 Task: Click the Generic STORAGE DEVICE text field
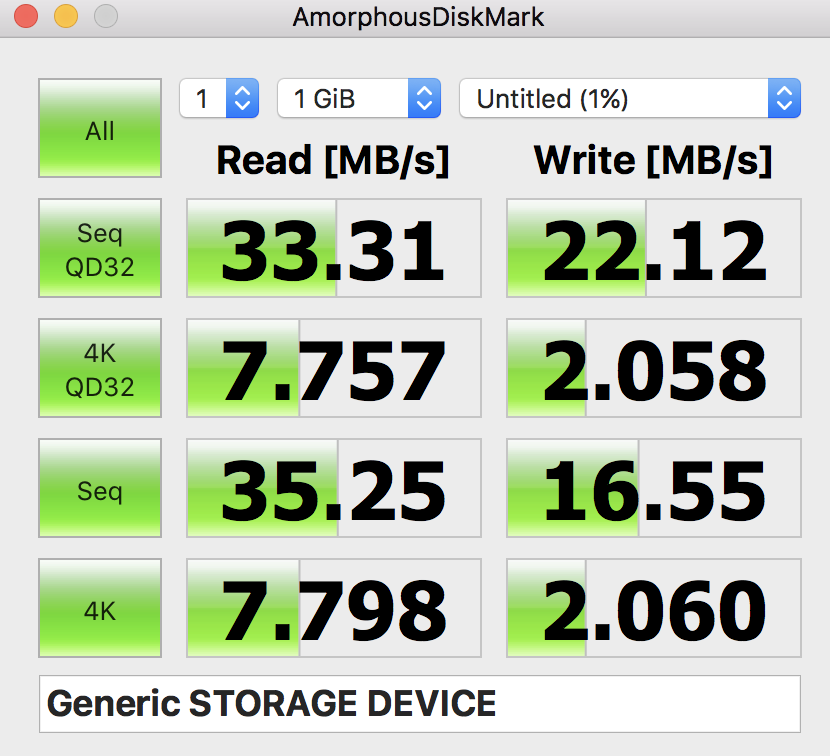pyautogui.click(x=420, y=704)
